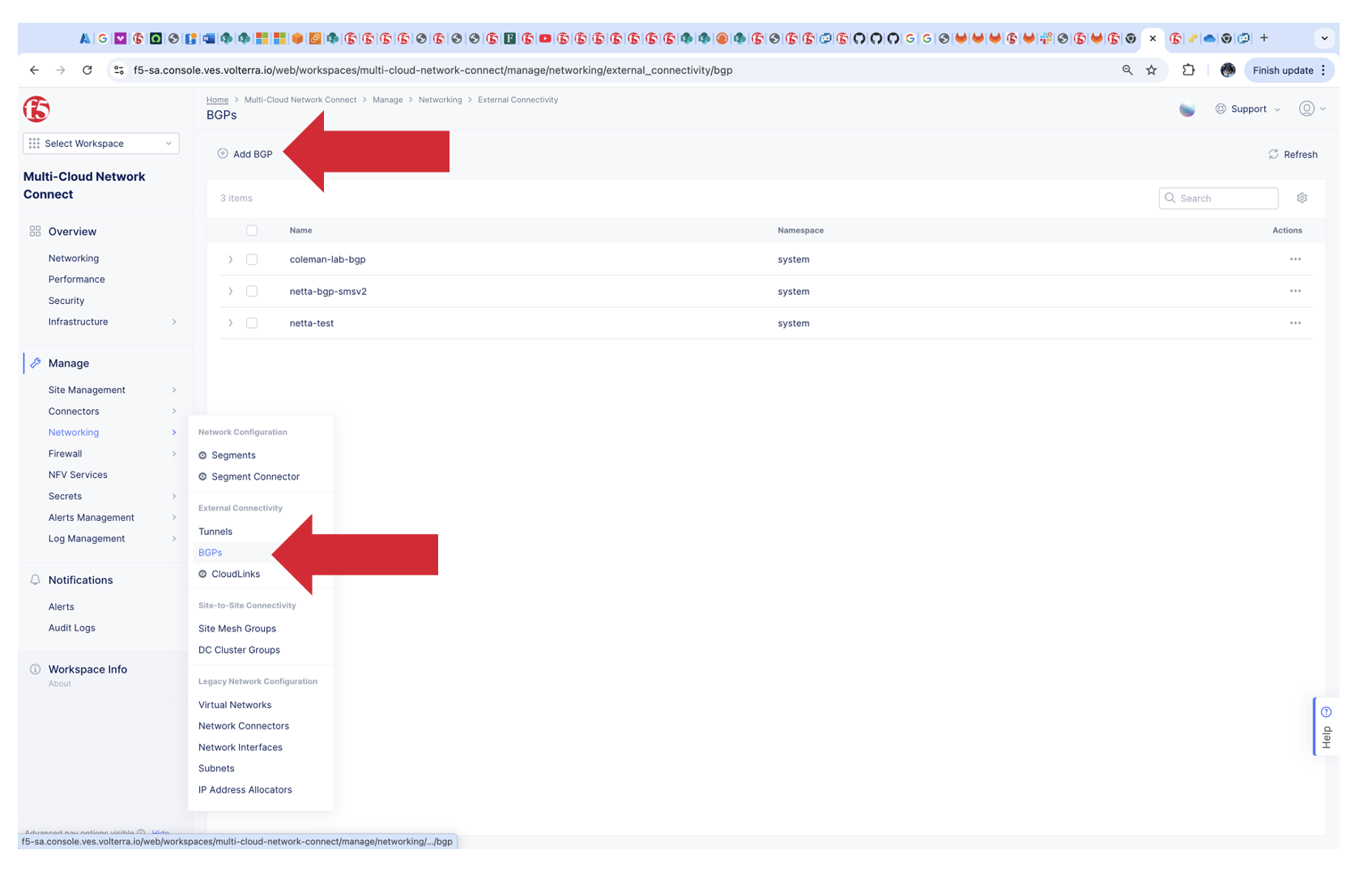Expand the netta-bgp-smsv2 row details
The width and height of the screenshot is (1372, 880).
(x=230, y=291)
